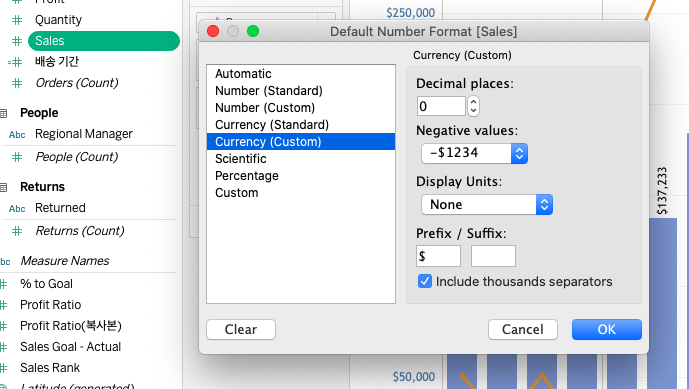The height and width of the screenshot is (389, 689).
Task: Click the Clear button
Action: coord(241,329)
